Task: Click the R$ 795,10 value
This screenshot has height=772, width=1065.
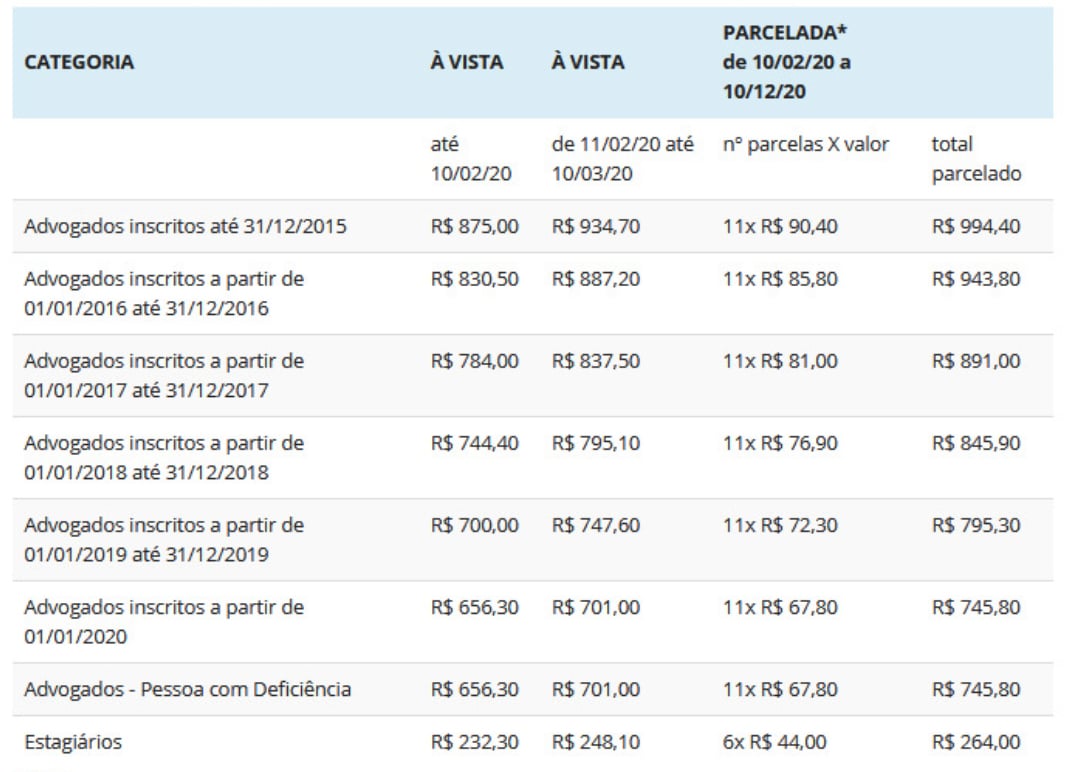Action: [x=595, y=443]
